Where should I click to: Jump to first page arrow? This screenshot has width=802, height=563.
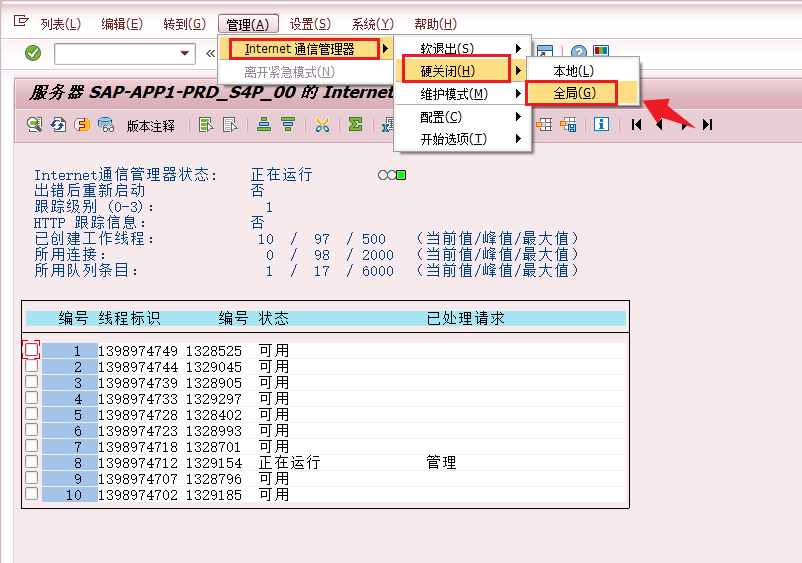pos(636,124)
